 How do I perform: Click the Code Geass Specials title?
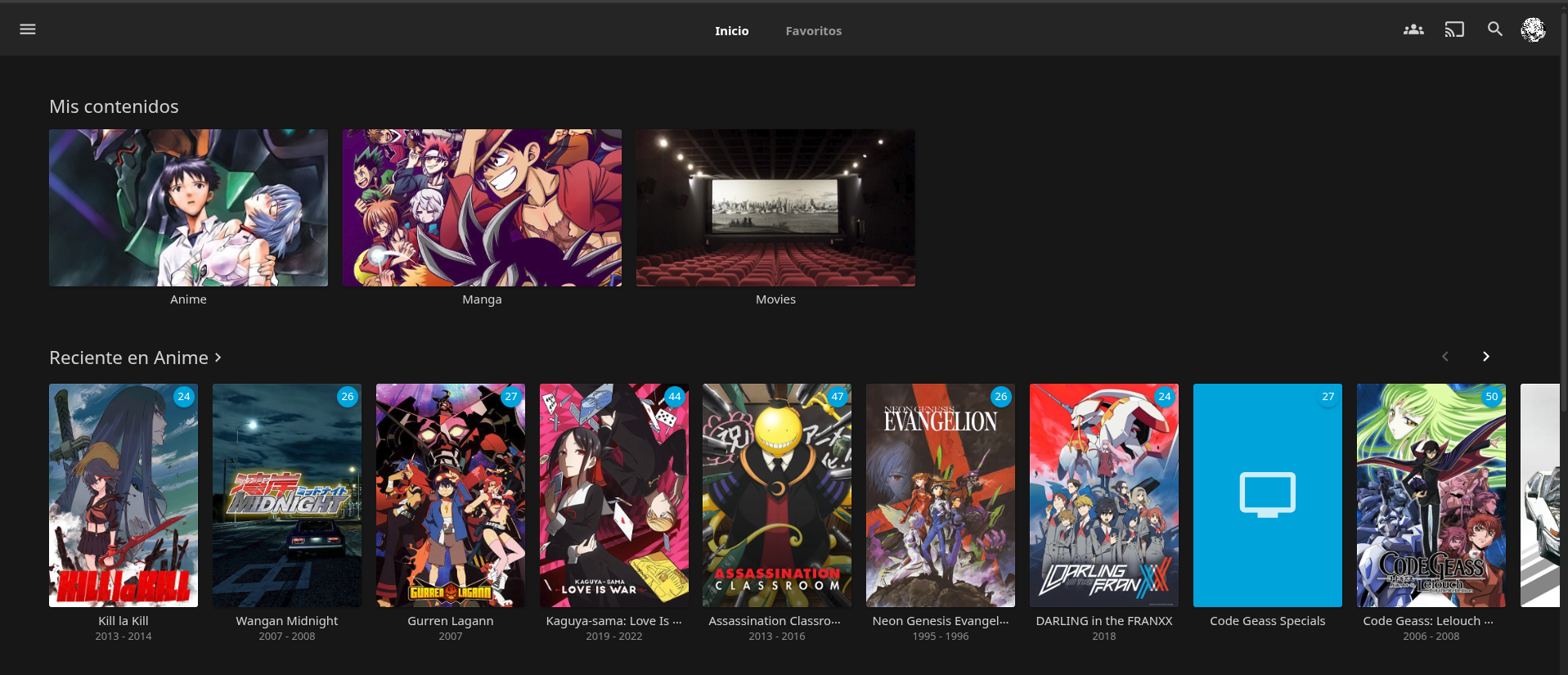1268,621
